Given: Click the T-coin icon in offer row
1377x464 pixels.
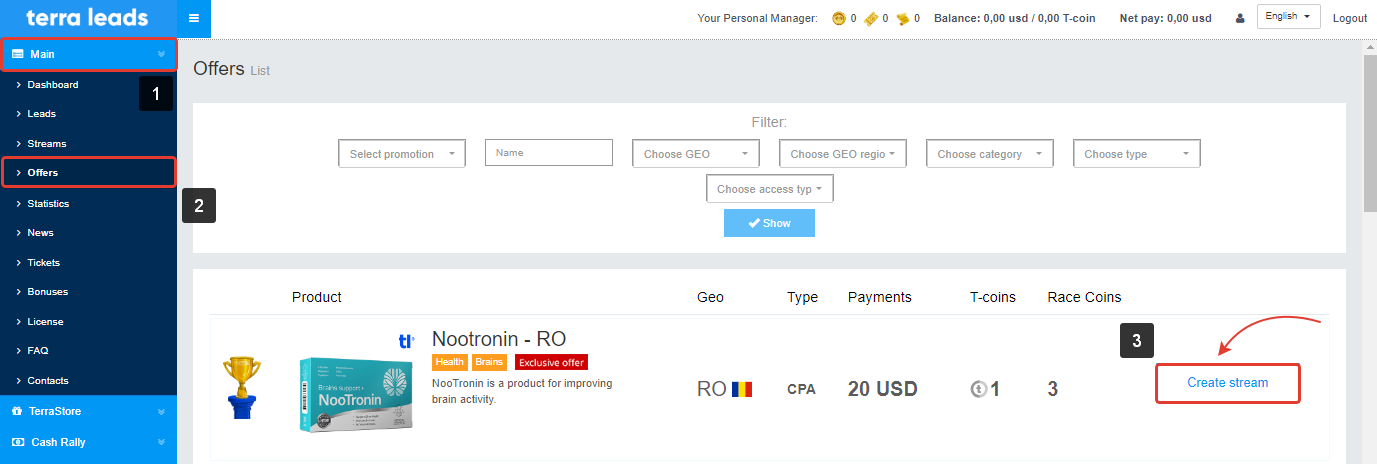Looking at the screenshot, I should [x=978, y=389].
